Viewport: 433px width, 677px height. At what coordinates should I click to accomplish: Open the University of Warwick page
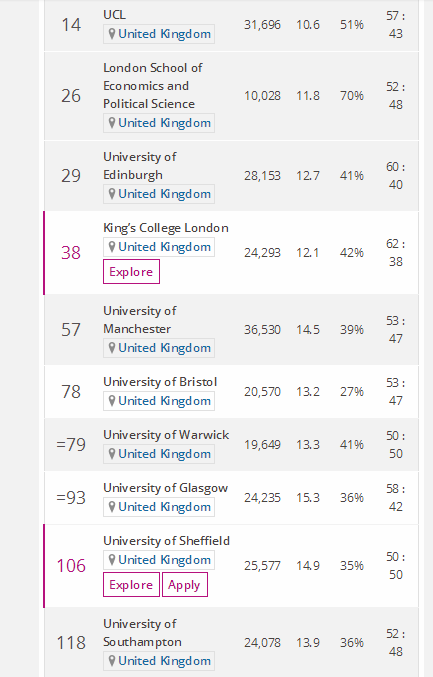click(x=166, y=435)
